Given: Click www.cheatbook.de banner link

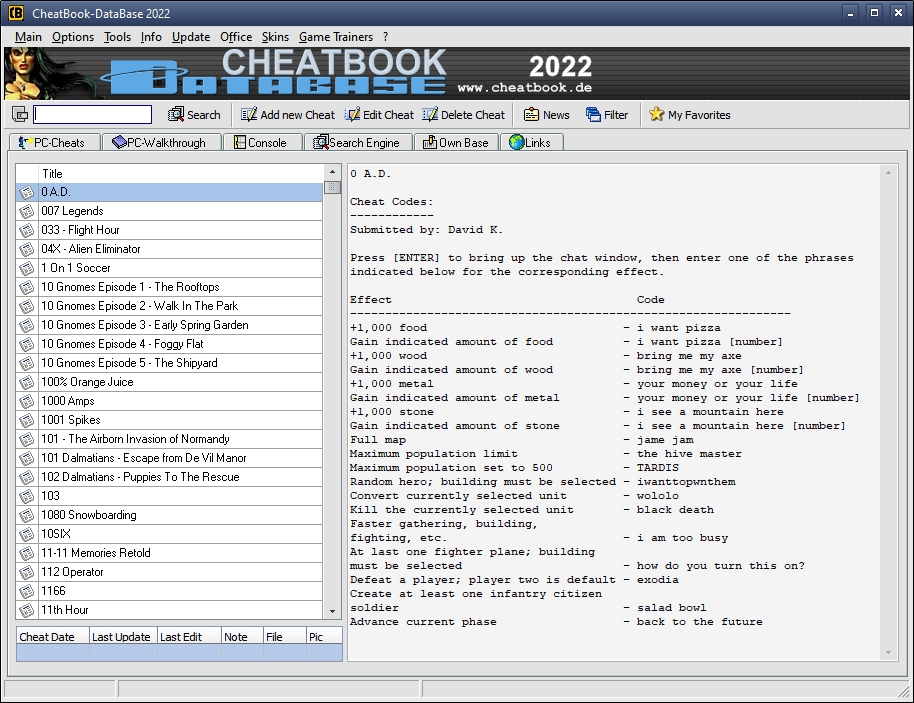Looking at the screenshot, I should 525,87.
